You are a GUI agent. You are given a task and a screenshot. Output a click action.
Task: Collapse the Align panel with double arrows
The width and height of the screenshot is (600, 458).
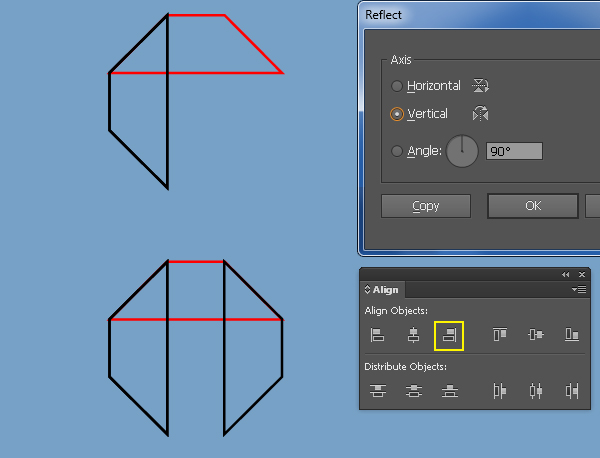[566, 274]
